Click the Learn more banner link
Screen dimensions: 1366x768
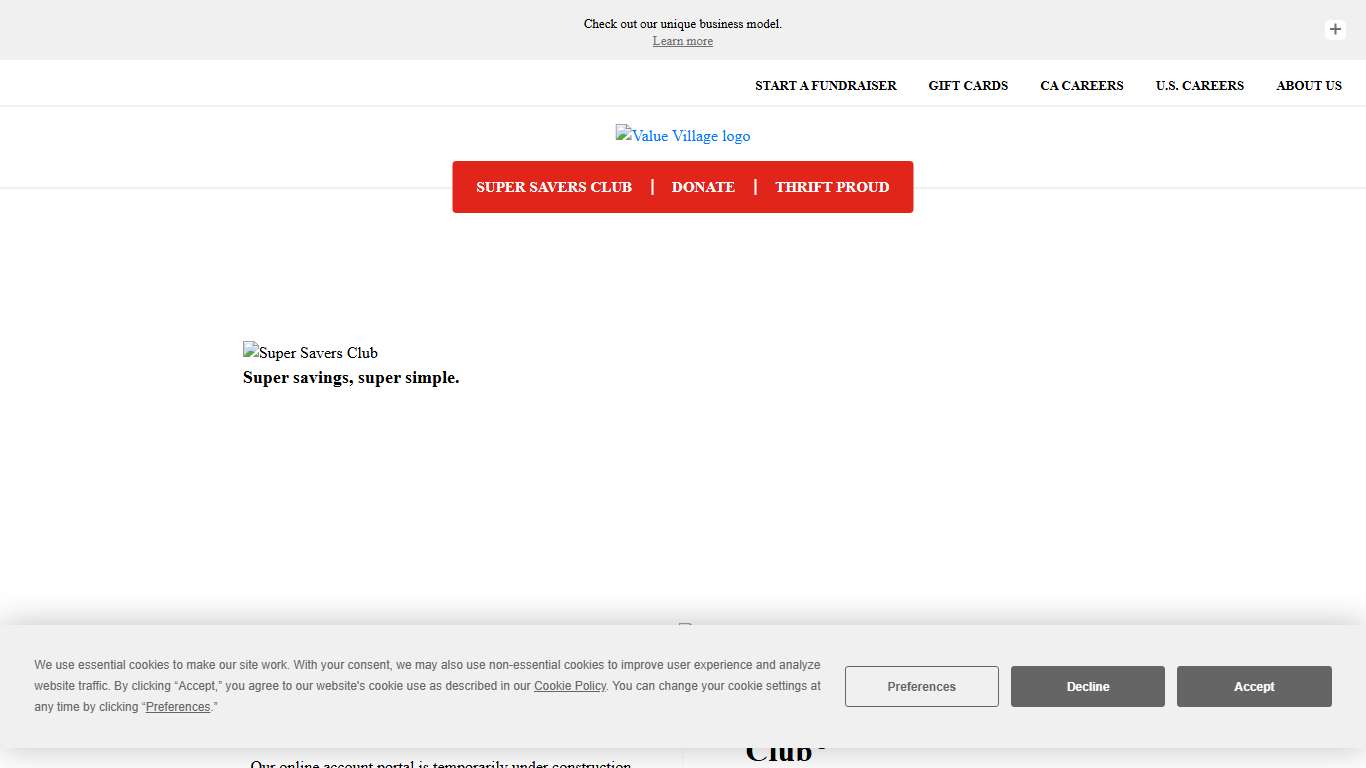[x=683, y=41]
